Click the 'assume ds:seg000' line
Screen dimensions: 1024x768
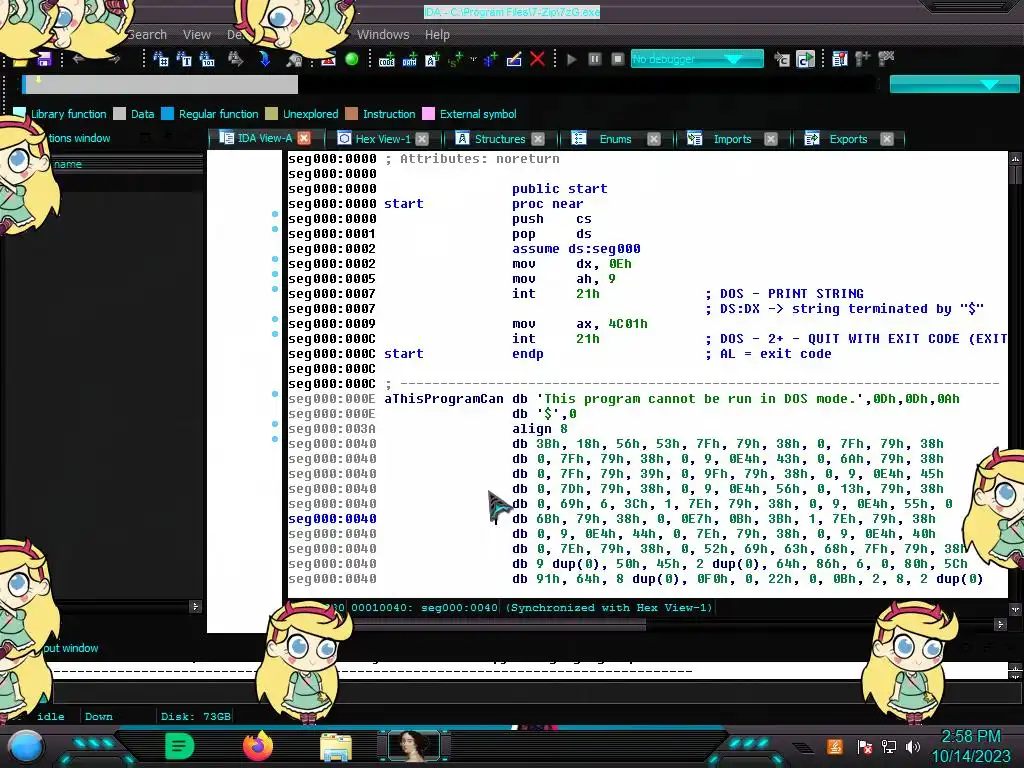576,249
